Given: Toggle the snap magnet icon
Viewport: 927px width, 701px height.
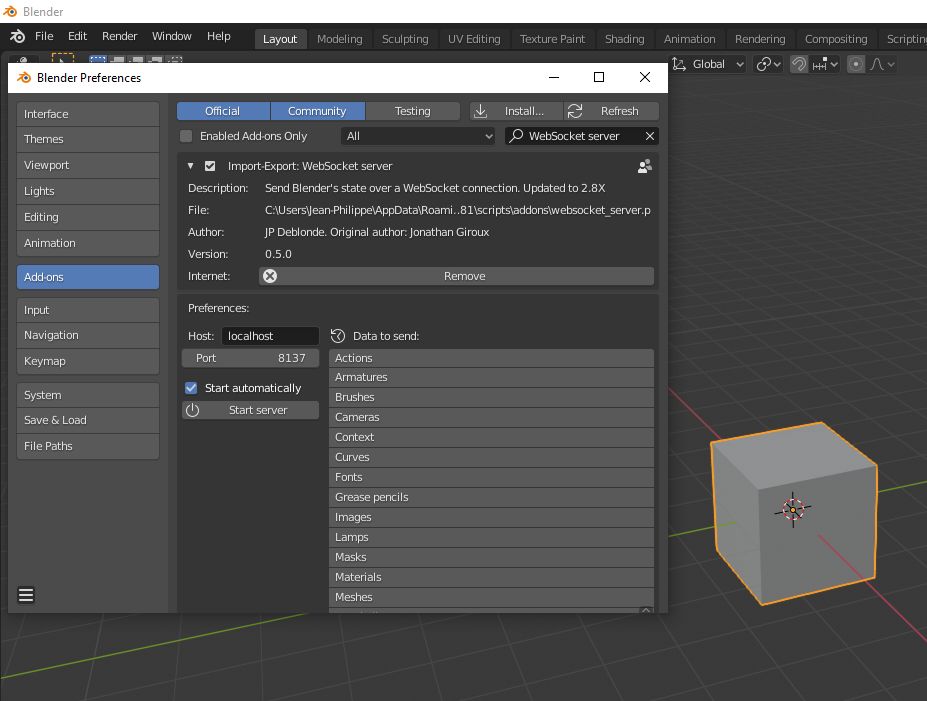Looking at the screenshot, I should [799, 64].
